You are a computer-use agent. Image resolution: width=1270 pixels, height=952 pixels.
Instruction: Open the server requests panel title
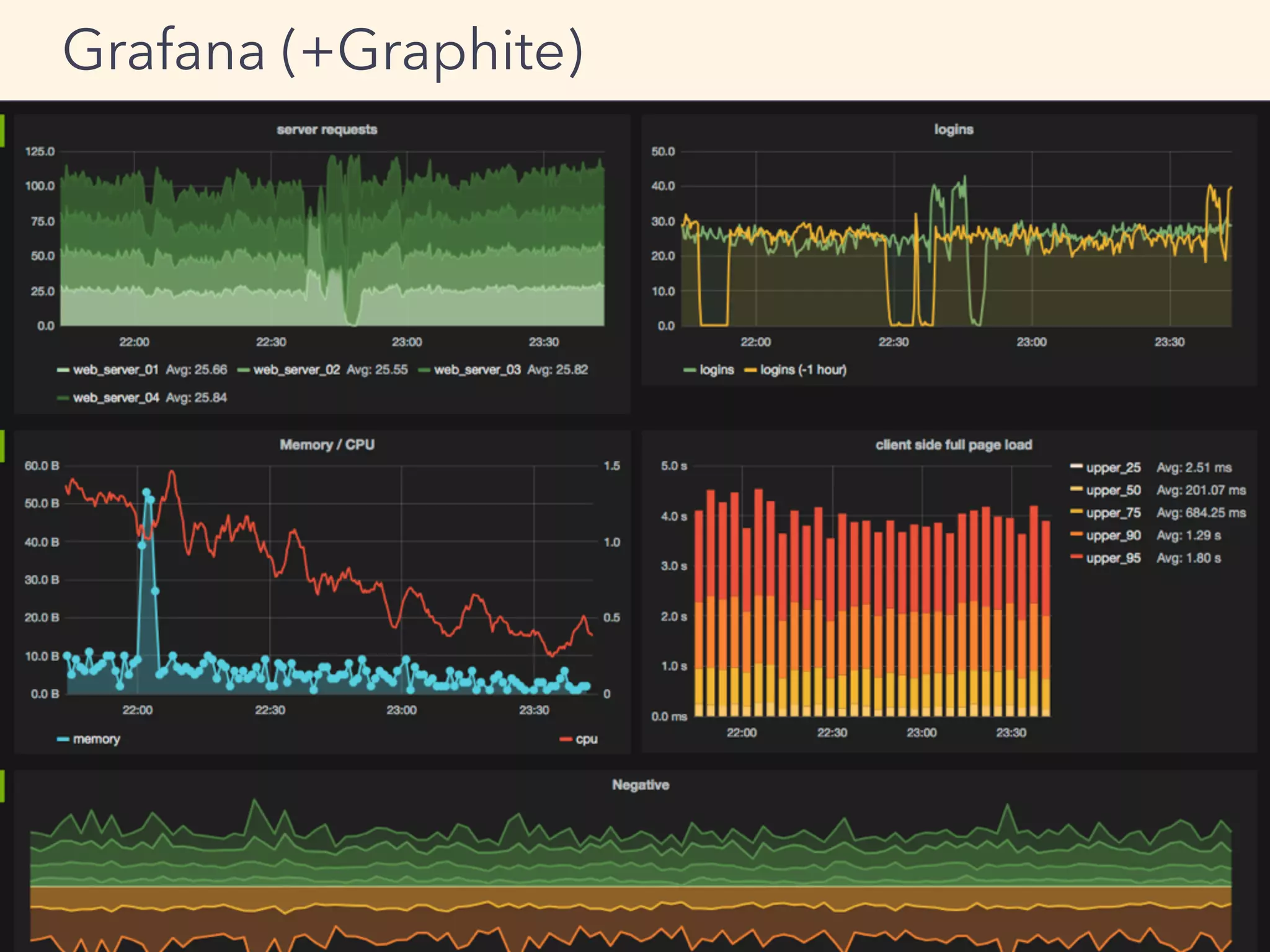(x=327, y=130)
